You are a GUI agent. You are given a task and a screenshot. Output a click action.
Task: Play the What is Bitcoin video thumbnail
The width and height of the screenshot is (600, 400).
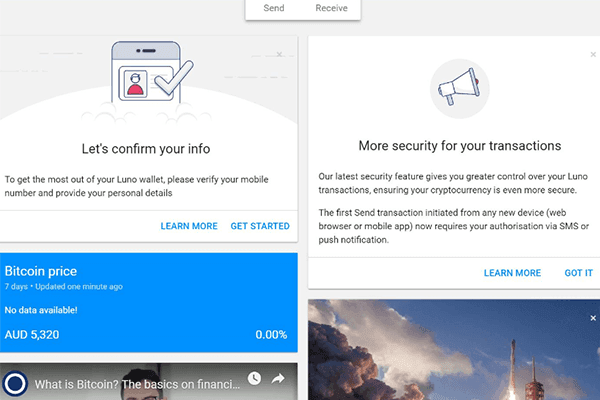point(148,382)
